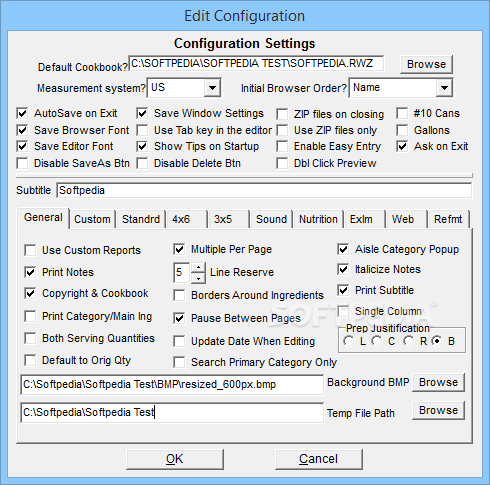Check Print Category/Main Ing
The width and height of the screenshot is (490, 485).
[x=30, y=316]
